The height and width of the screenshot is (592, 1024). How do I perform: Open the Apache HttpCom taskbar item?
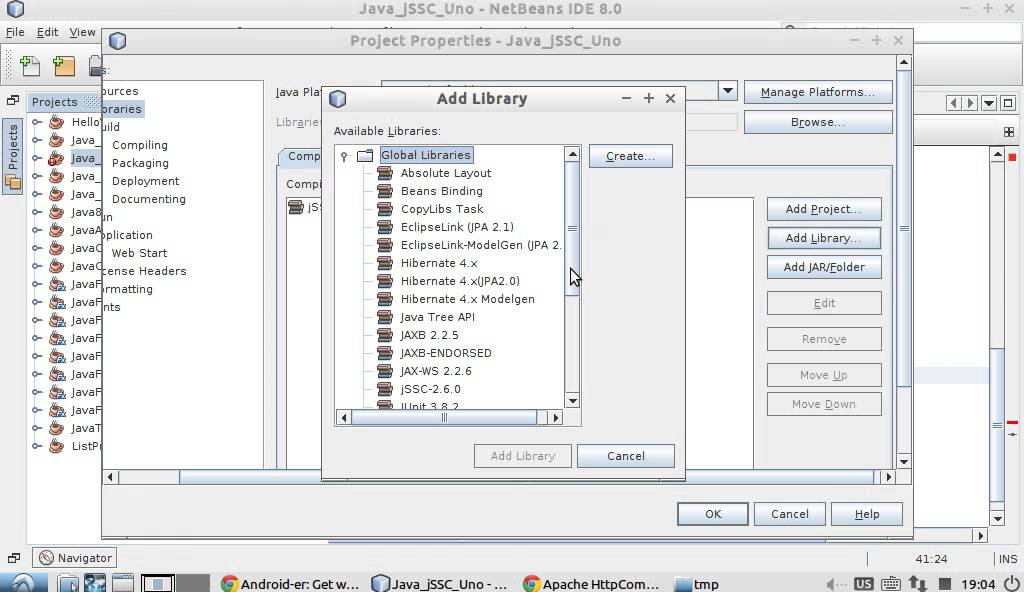click(x=592, y=584)
